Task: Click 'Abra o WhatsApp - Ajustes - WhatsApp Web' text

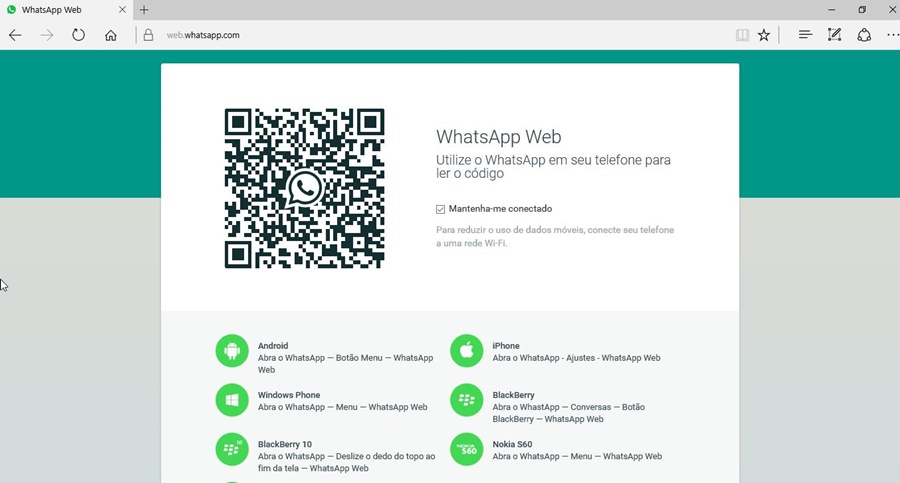Action: (x=576, y=358)
